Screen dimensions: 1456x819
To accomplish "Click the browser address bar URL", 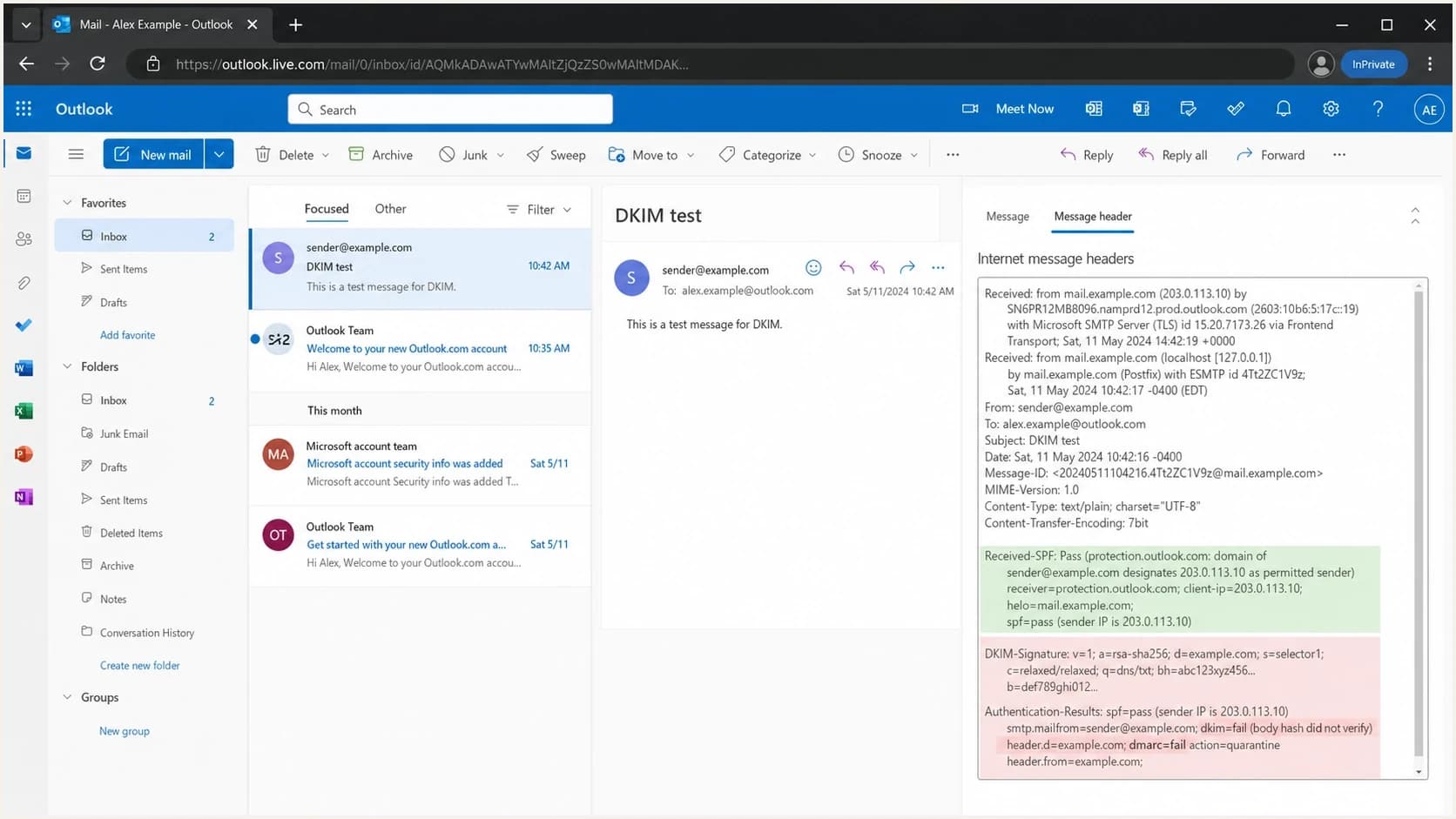I will pyautogui.click(x=432, y=64).
